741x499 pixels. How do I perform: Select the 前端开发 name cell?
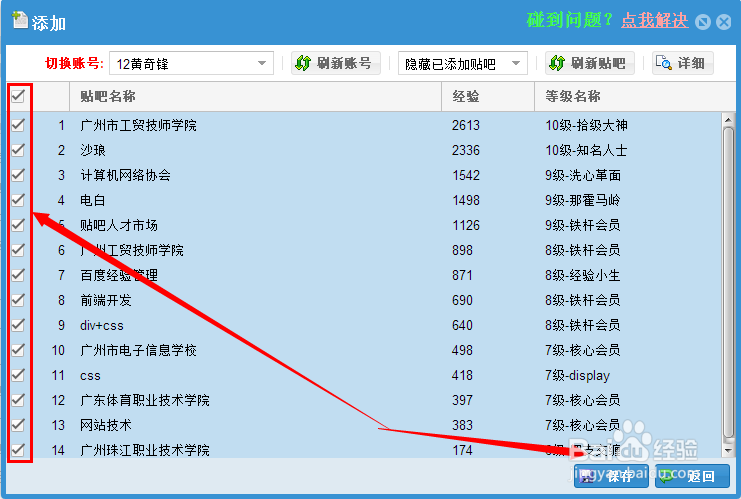coord(106,301)
